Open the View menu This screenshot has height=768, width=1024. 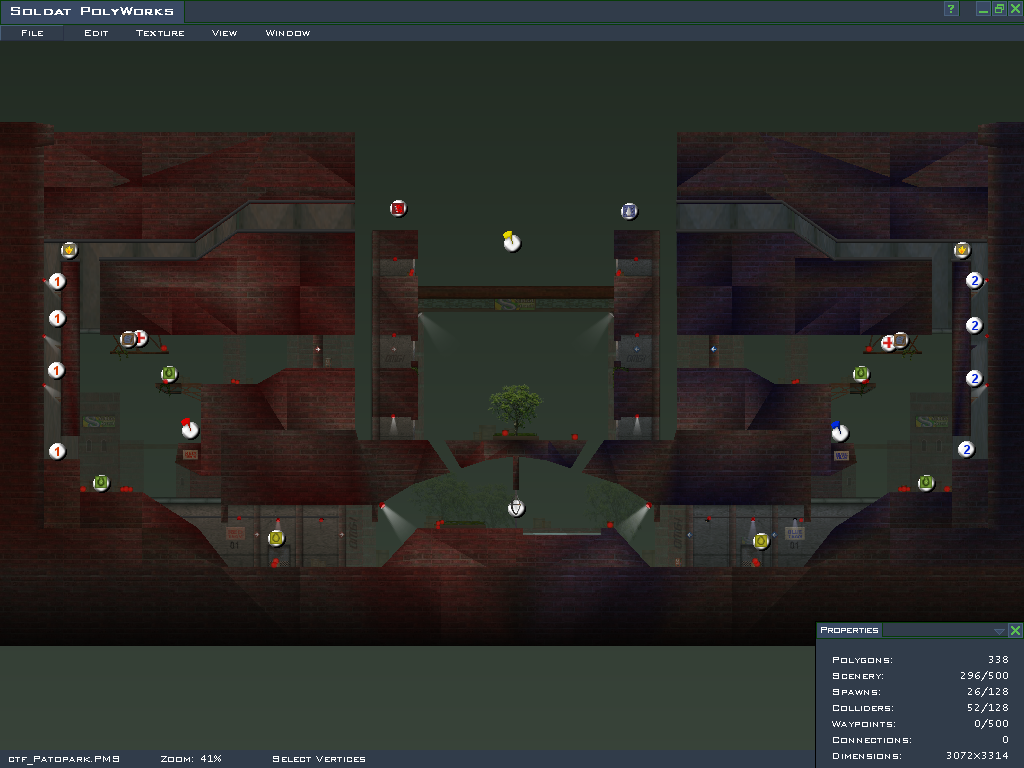pos(224,33)
